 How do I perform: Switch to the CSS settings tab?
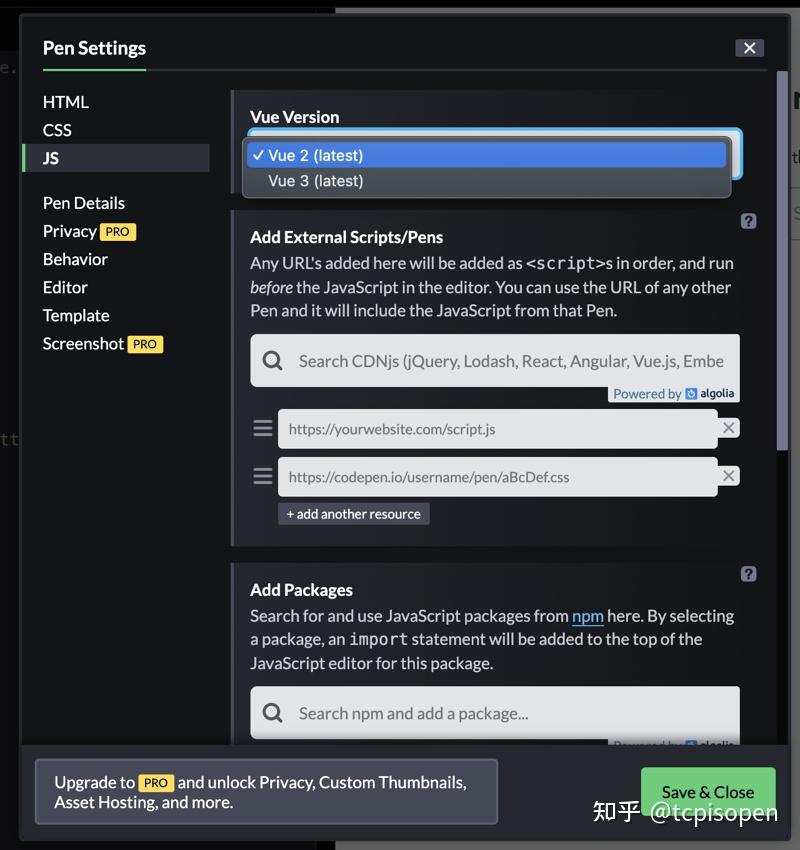[x=57, y=130]
